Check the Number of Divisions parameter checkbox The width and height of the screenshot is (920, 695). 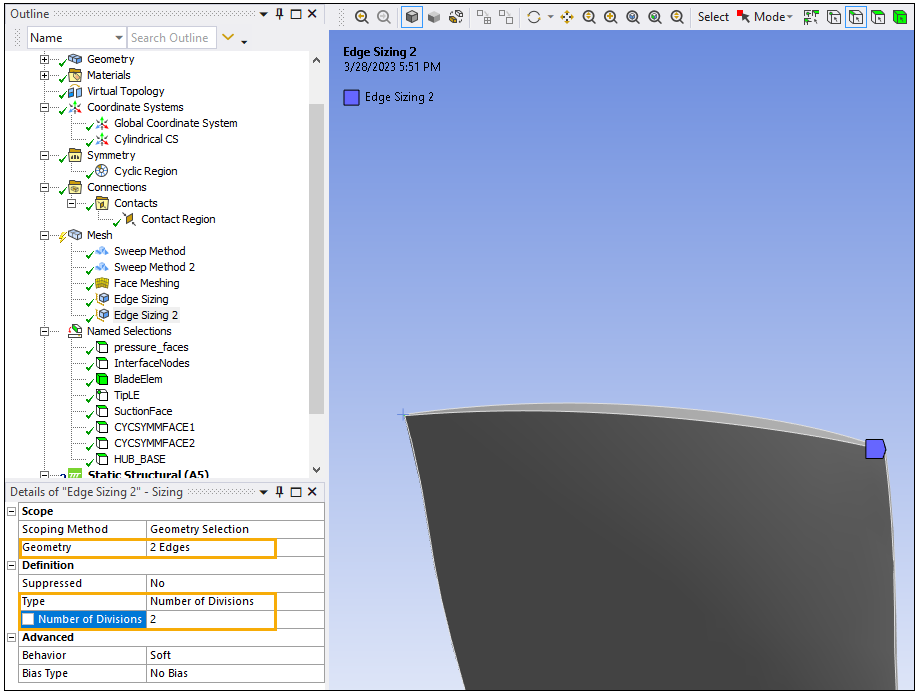(28, 619)
